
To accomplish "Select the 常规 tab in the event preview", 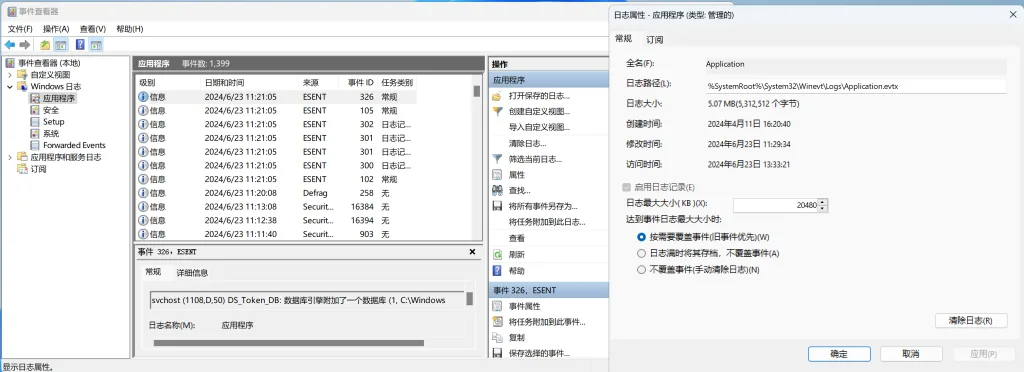I will coord(153,272).
